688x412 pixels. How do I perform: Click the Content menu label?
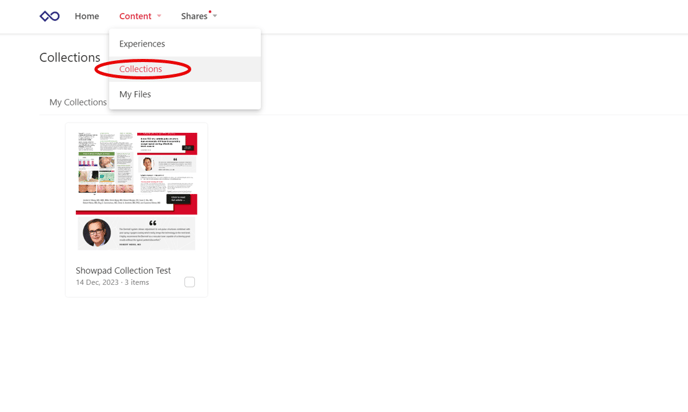click(135, 16)
